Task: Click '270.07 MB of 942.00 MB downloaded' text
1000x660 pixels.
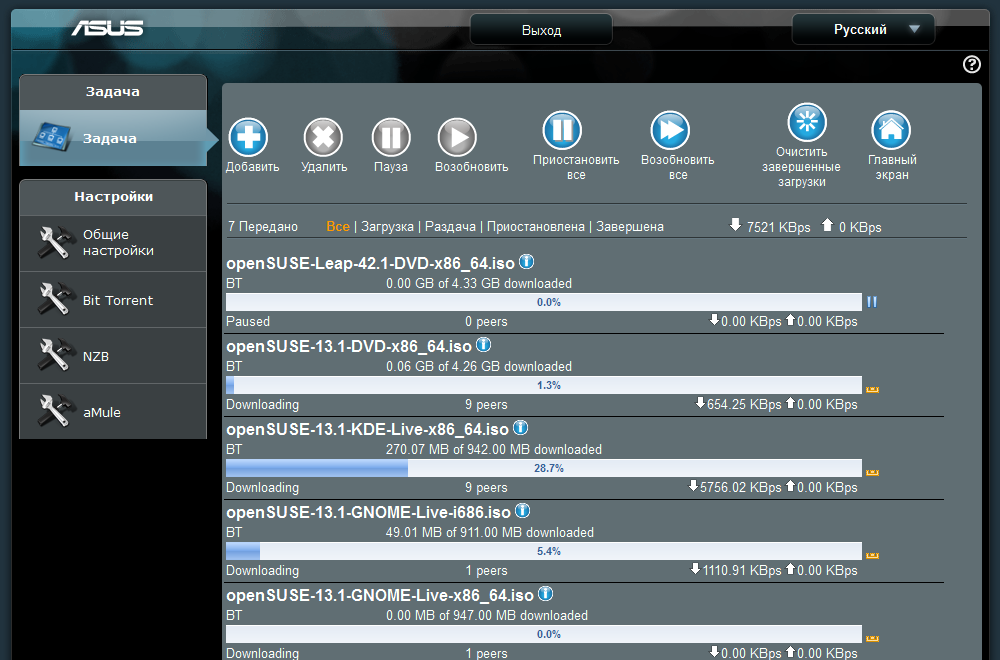Action: 494,450
